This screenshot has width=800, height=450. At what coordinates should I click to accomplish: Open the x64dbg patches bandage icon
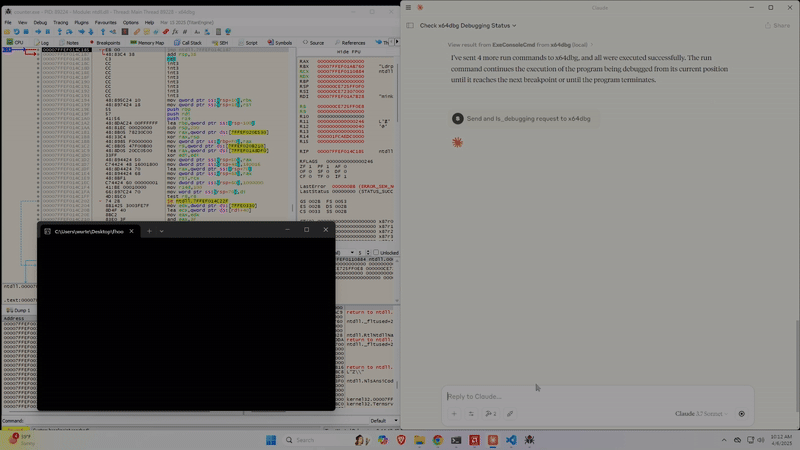tap(137, 32)
